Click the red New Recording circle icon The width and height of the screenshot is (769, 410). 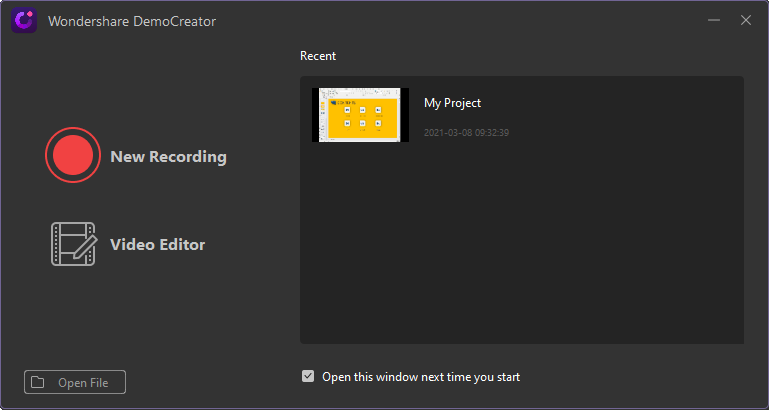pyautogui.click(x=73, y=155)
